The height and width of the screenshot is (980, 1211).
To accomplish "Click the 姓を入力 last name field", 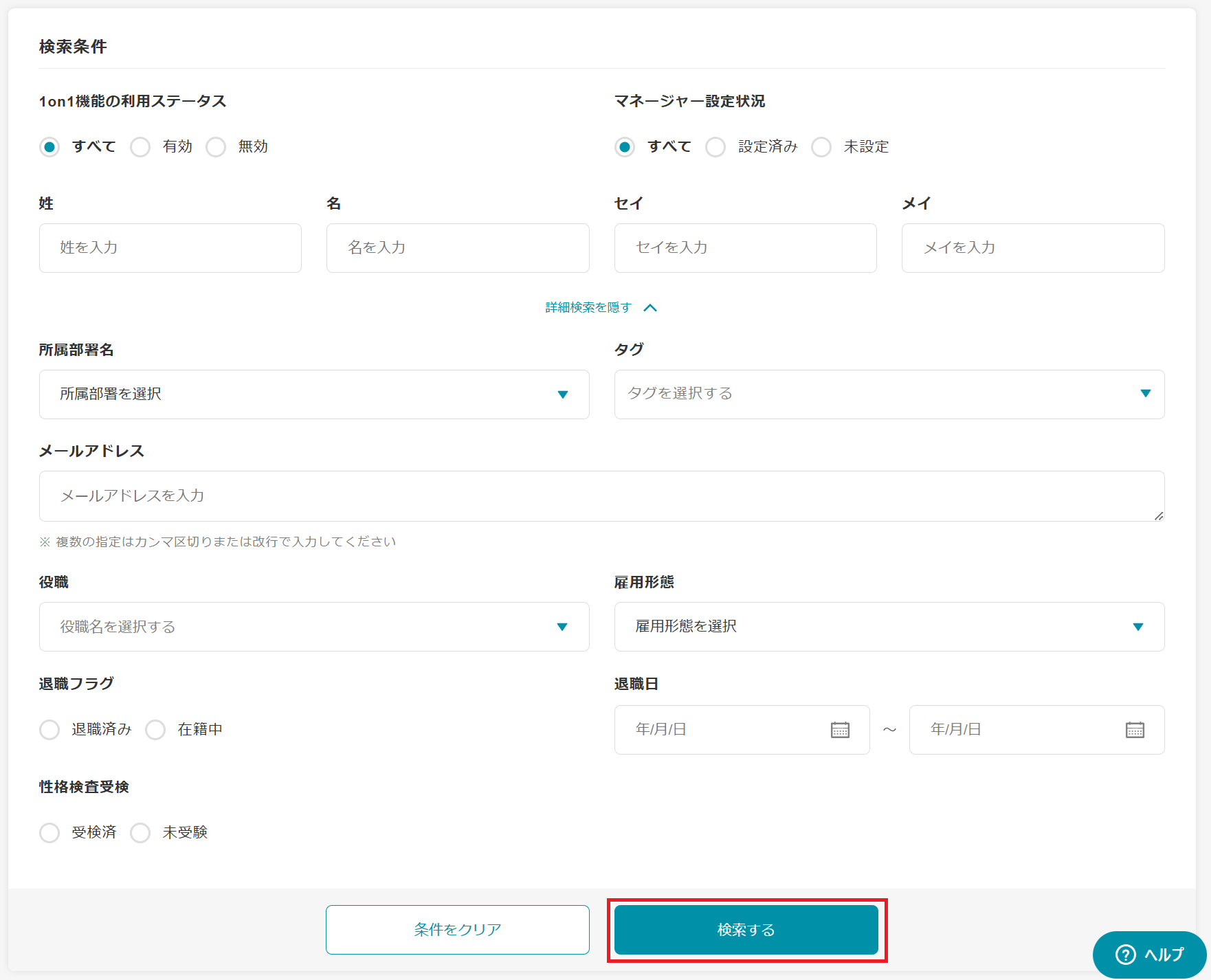I will click(x=169, y=248).
